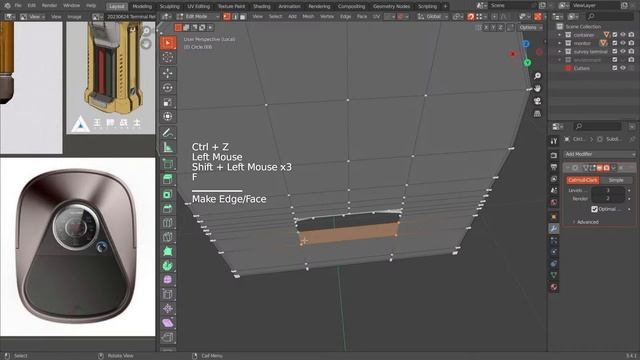
Task: Select the Inset Faces tool
Action: pyautogui.click(x=168, y=194)
